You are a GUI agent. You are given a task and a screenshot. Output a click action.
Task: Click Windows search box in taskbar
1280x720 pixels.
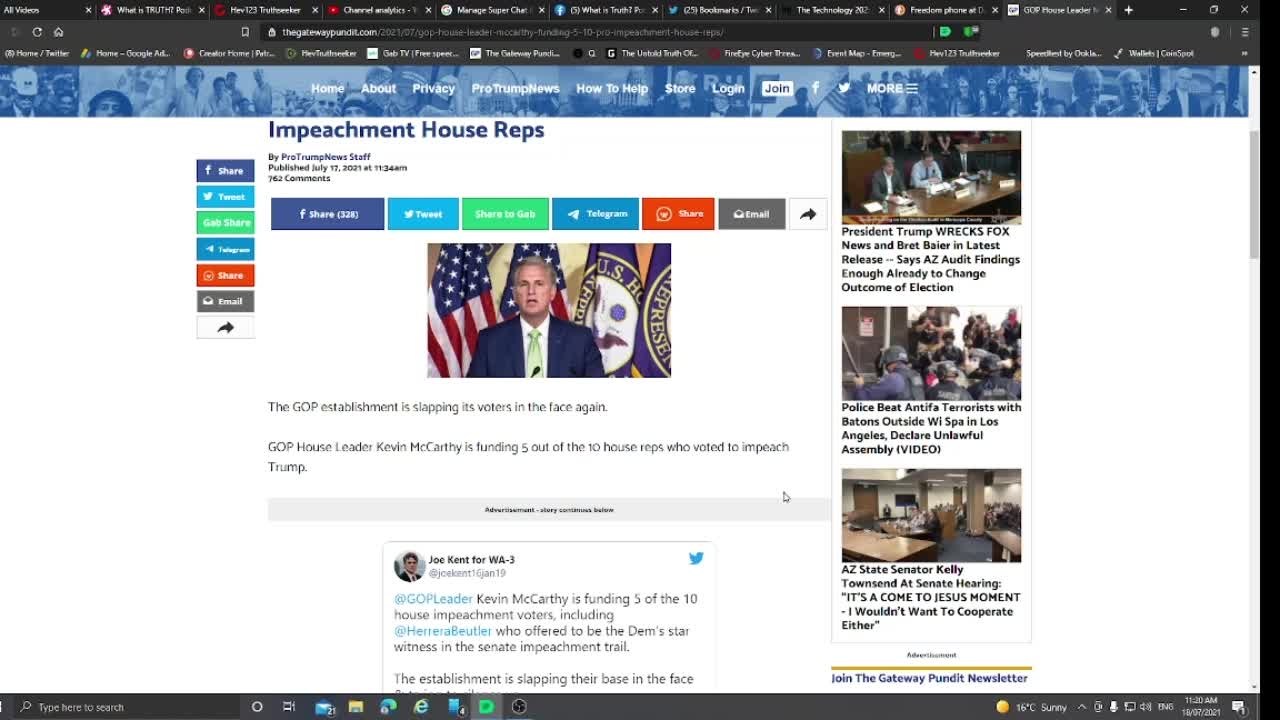pyautogui.click(x=126, y=707)
